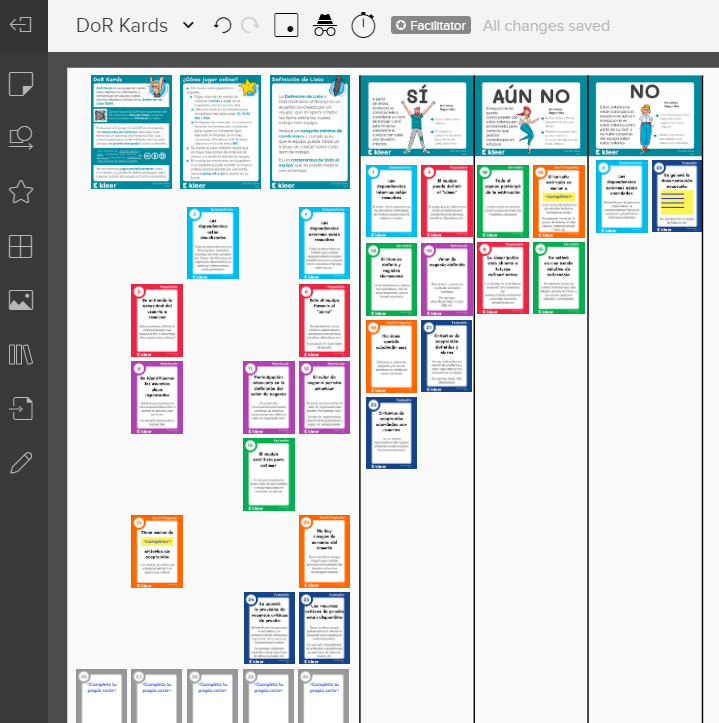This screenshot has width=719, height=723.
Task: Select dark blue card number 21
Action: (446, 356)
